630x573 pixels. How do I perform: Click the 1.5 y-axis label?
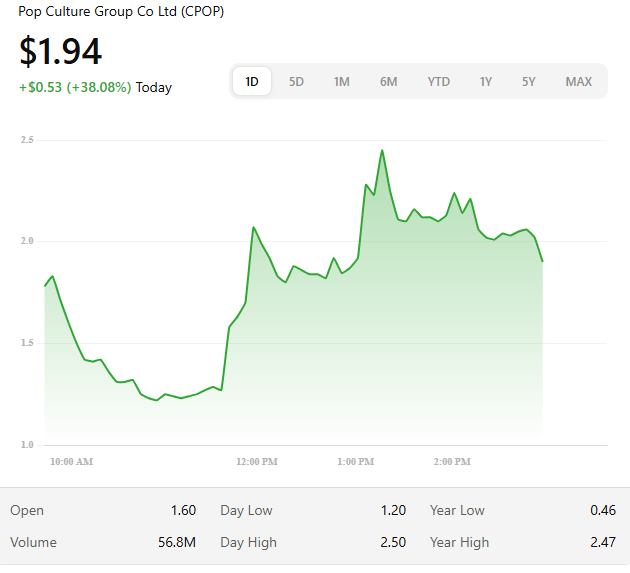(27, 343)
